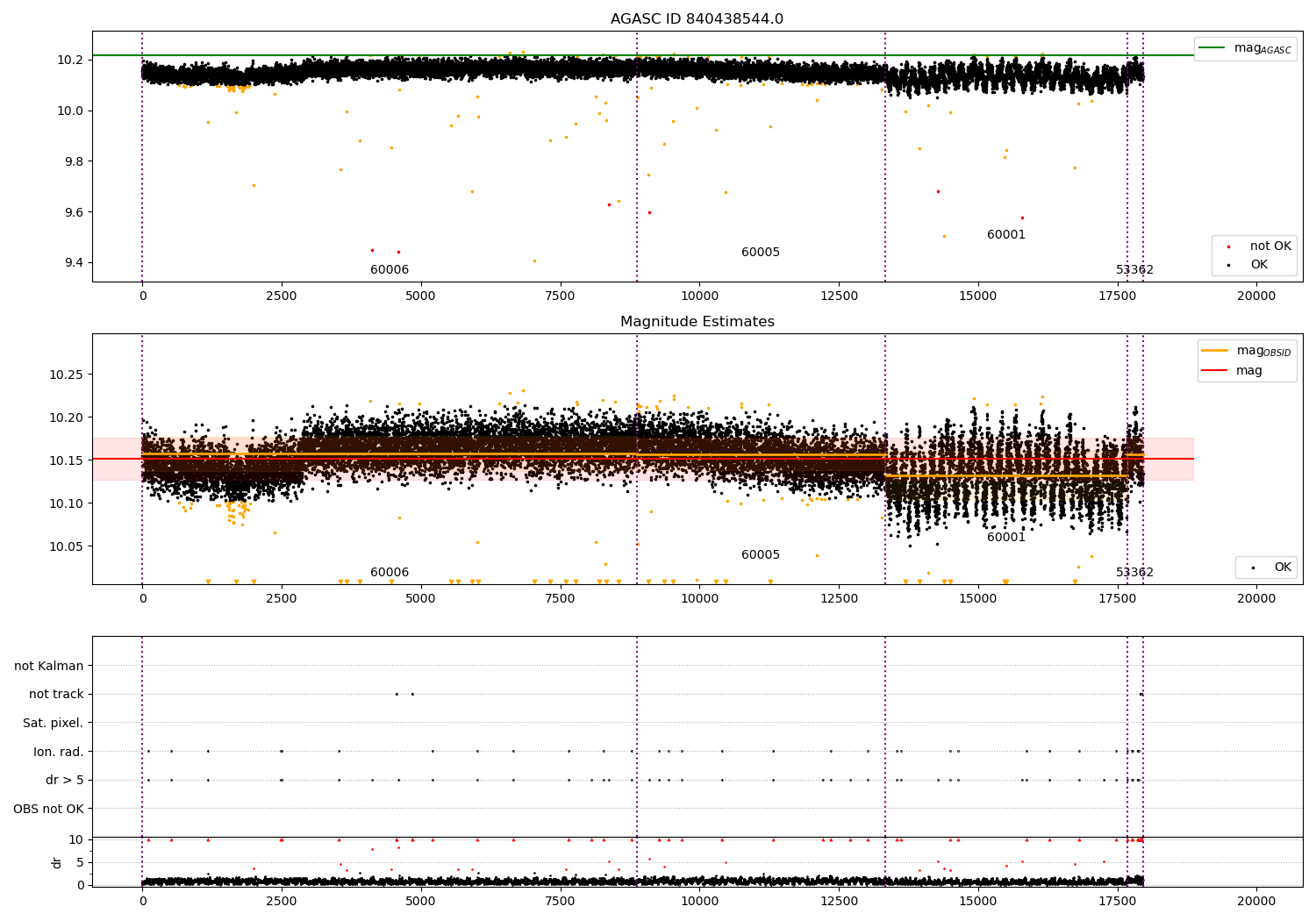This screenshot has width=1316, height=921.
Task: Click the green mag AGASC legend line sample
Action: (1212, 48)
